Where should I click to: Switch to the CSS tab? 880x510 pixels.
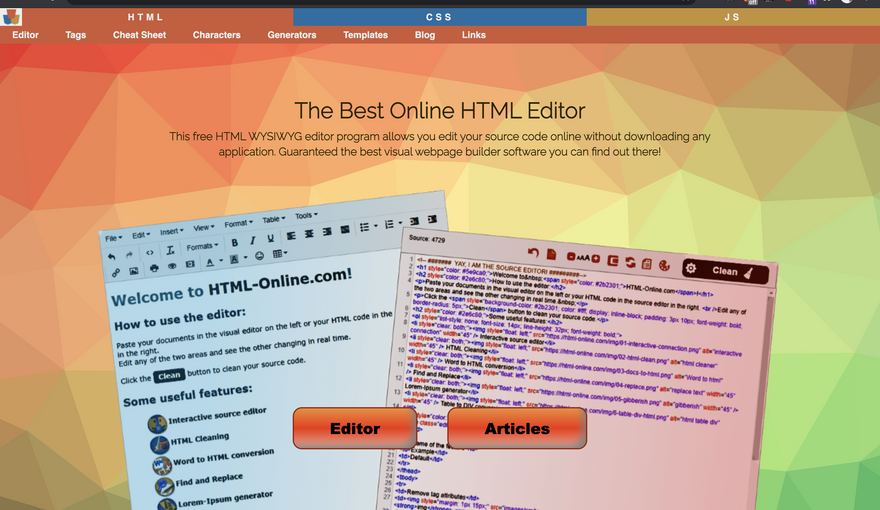point(439,17)
